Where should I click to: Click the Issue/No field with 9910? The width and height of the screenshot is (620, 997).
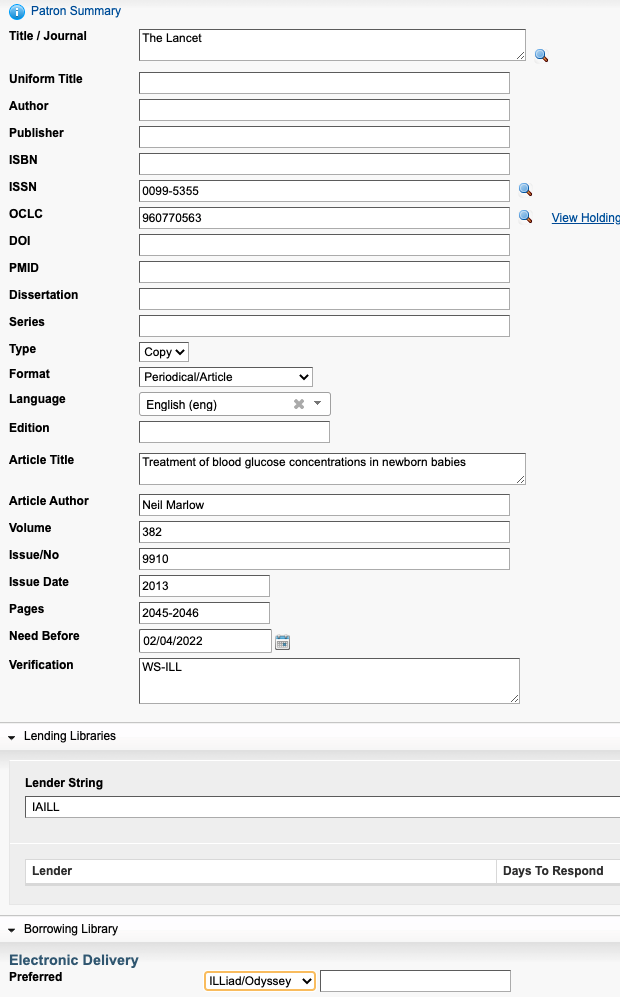pos(324,559)
